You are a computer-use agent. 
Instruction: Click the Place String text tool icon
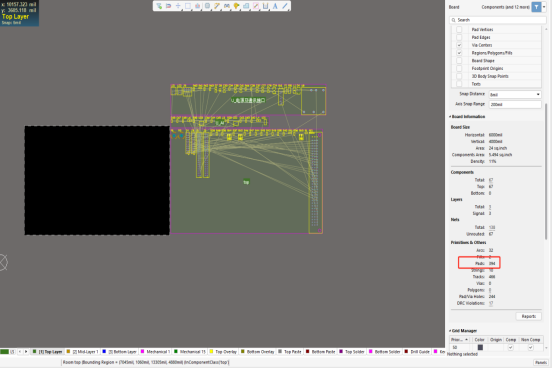275,6
